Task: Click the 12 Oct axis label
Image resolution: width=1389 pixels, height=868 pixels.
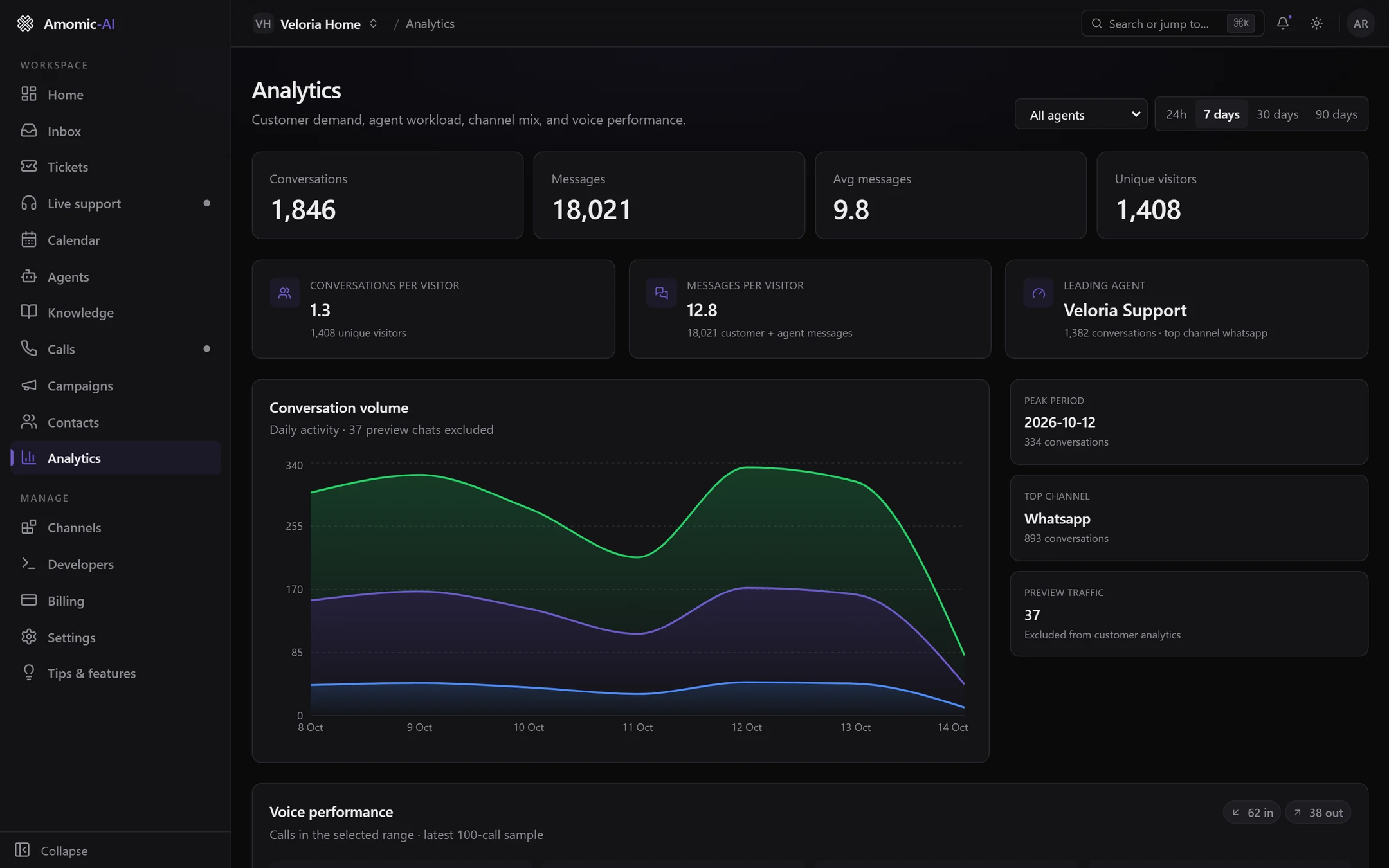Action: pos(747,727)
